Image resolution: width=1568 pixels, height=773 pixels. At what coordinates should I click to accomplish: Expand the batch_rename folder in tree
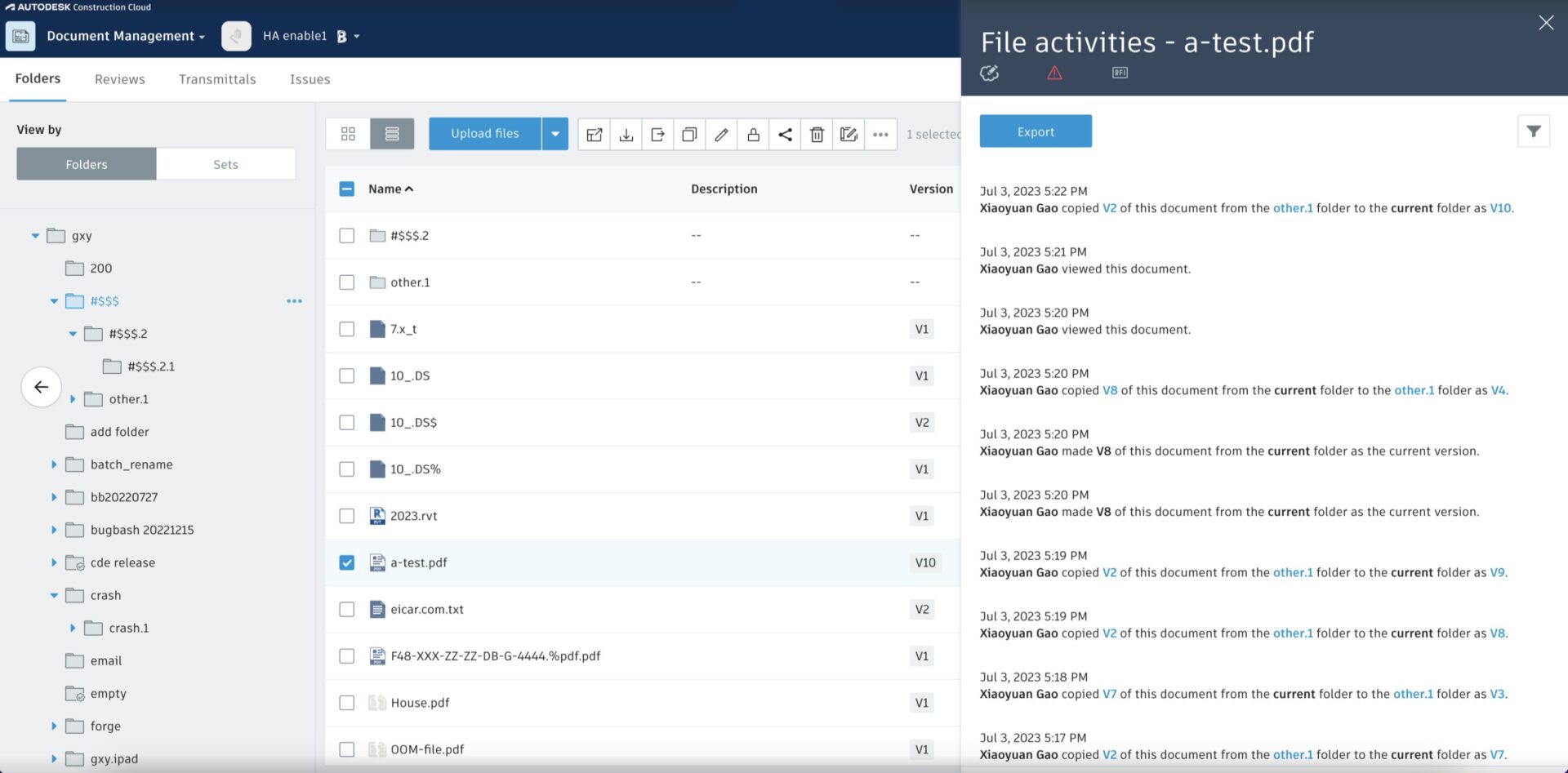pos(54,464)
